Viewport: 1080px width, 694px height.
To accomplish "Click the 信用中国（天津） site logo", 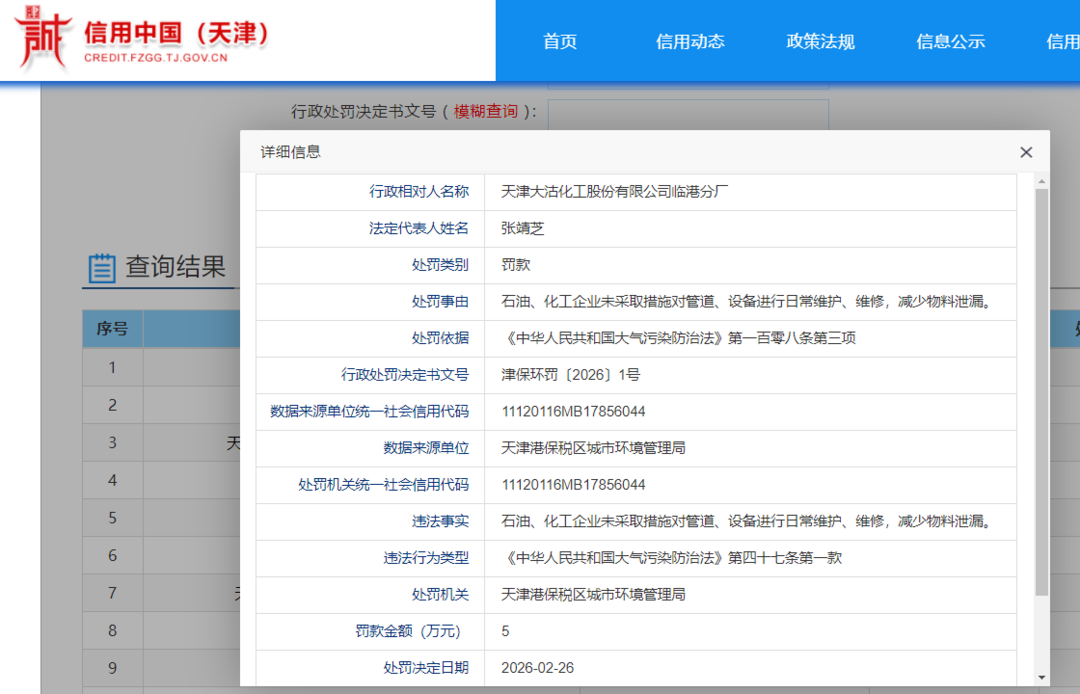I will point(145,40).
